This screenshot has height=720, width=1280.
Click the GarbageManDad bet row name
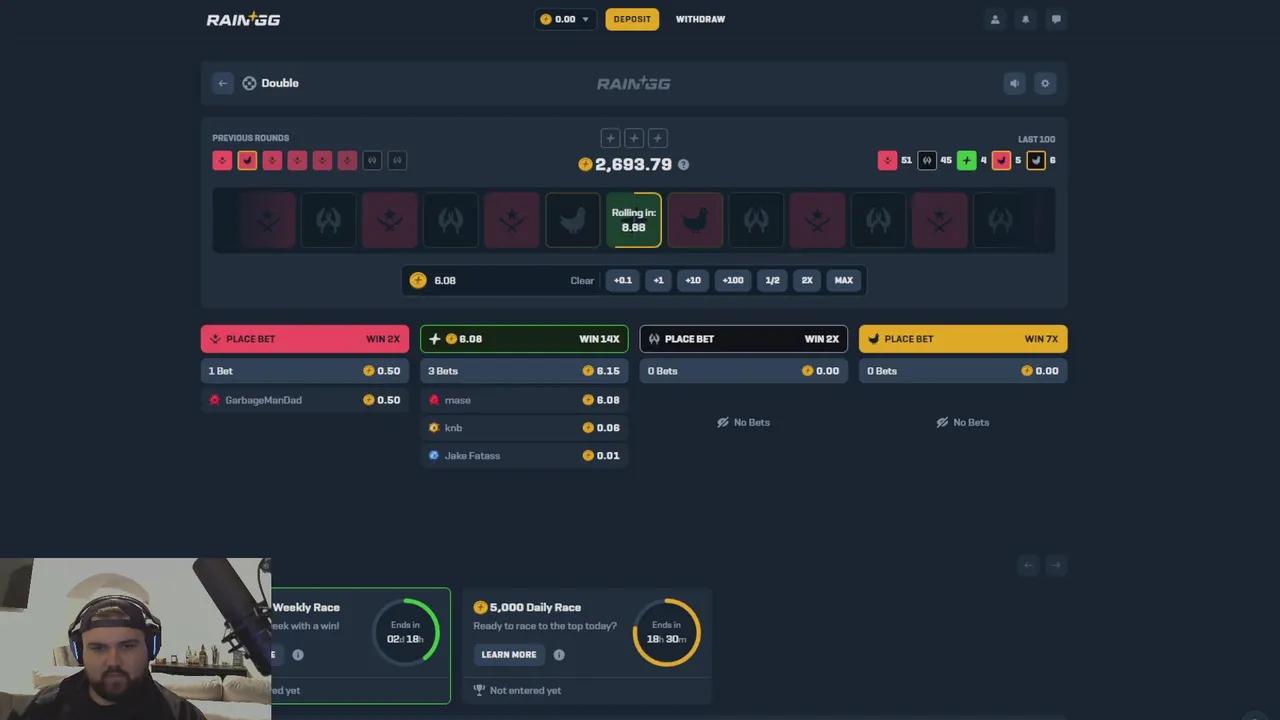click(263, 400)
